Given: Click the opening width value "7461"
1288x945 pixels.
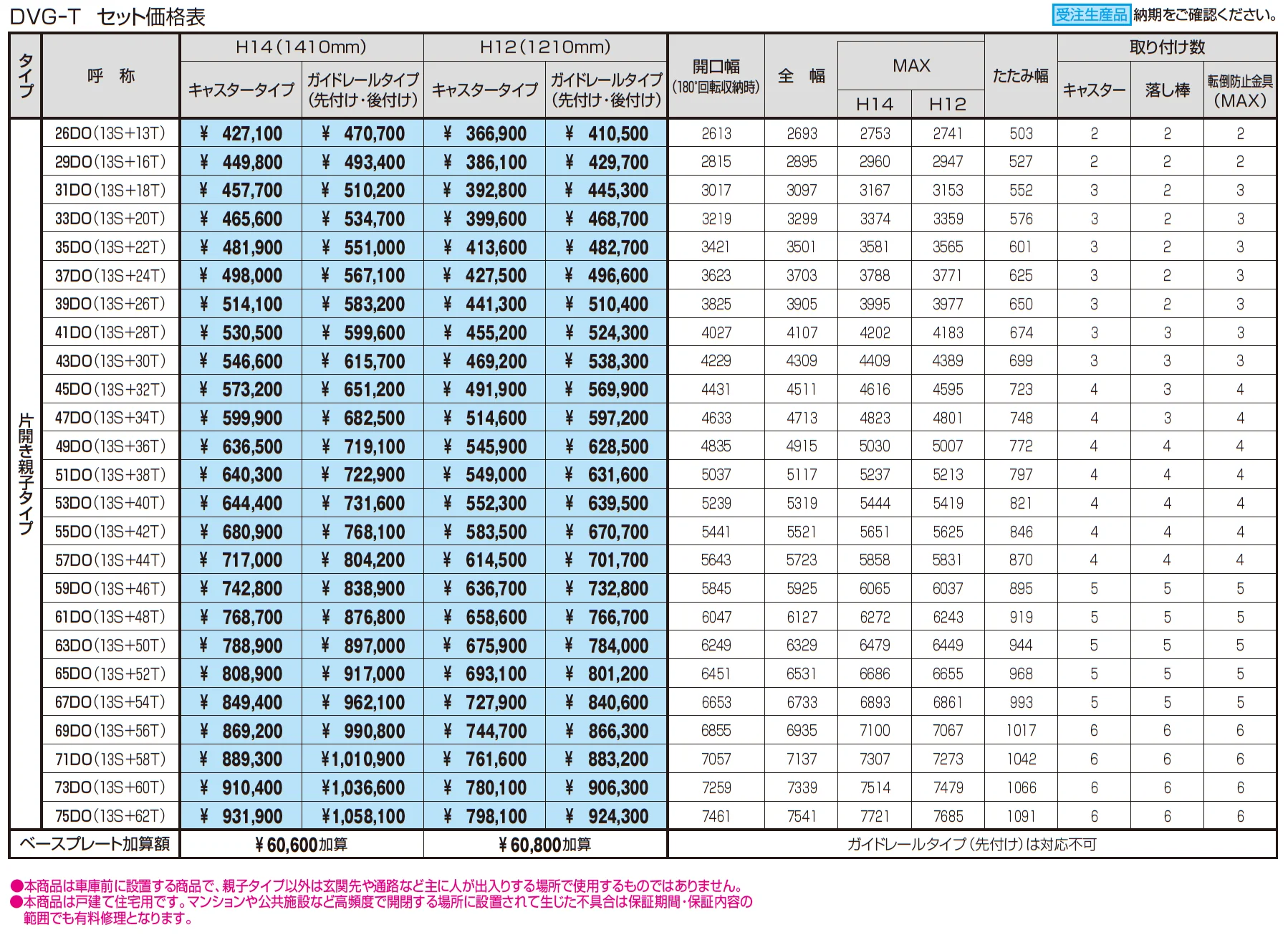Looking at the screenshot, I should point(716,816).
